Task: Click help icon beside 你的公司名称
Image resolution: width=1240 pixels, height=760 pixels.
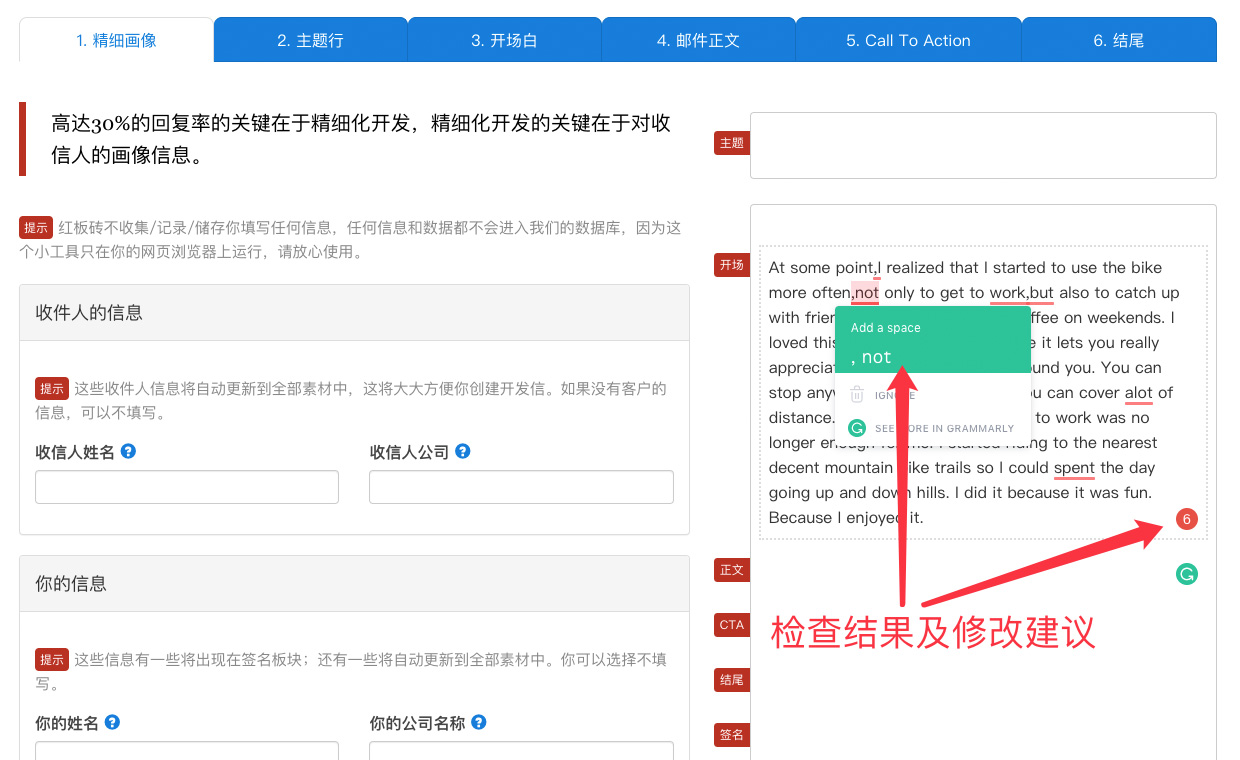Action: point(479,722)
